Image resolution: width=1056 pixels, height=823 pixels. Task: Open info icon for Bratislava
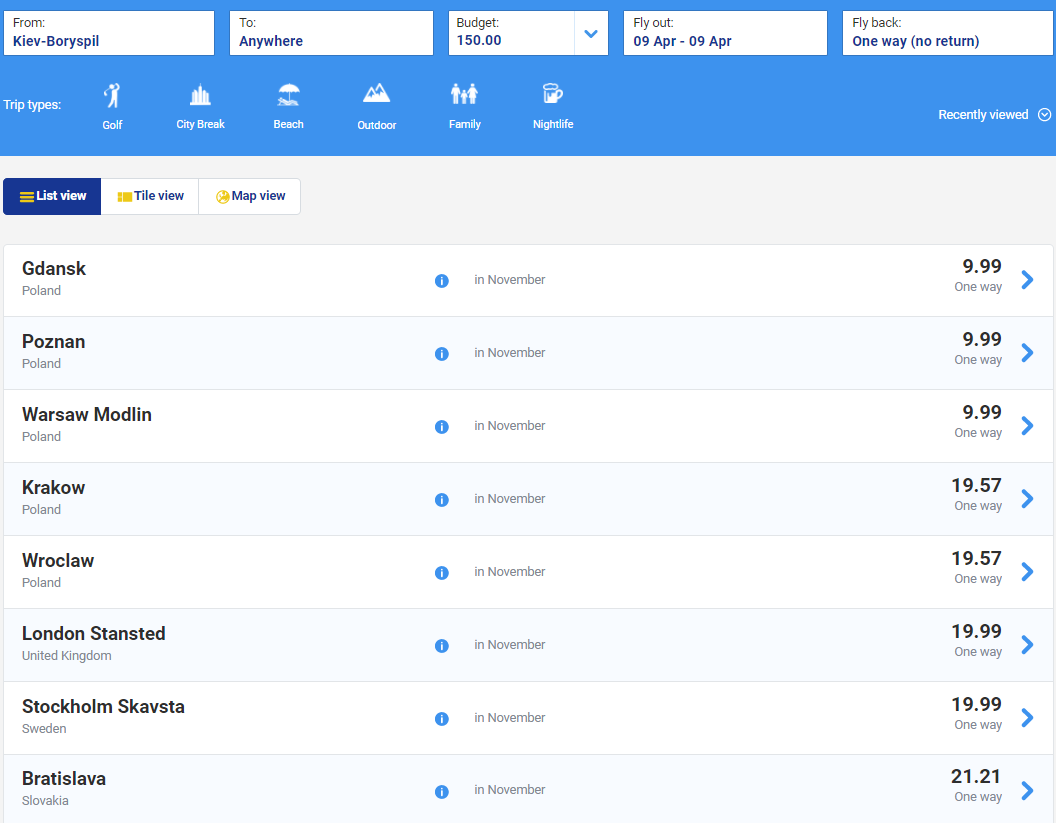(441, 792)
